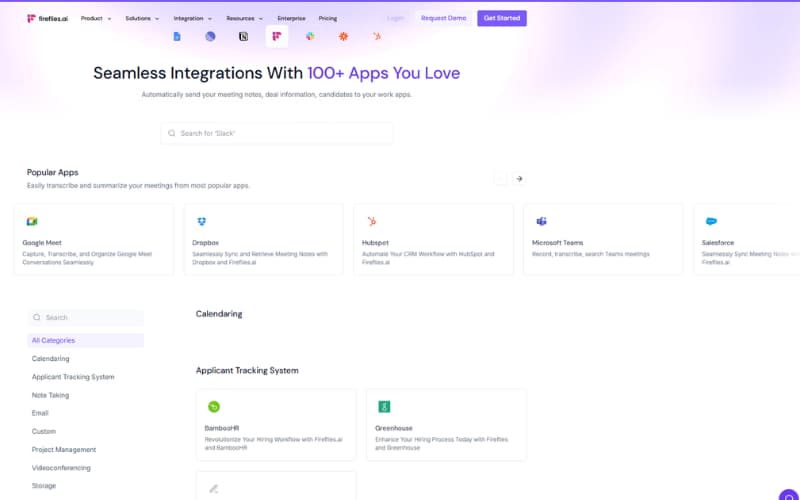Click 'Record, transcribe, search Teams meetings' text

[591, 254]
